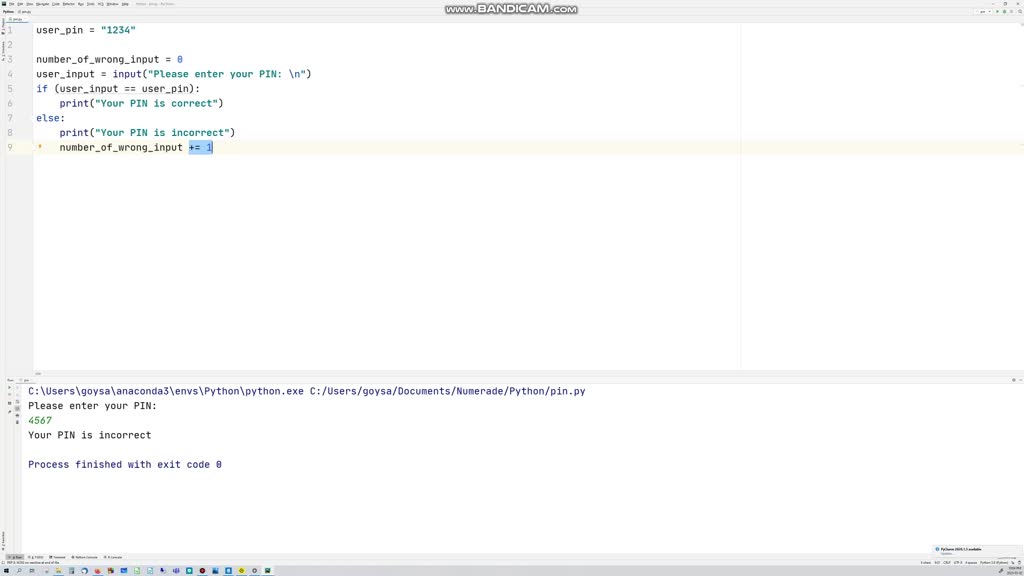This screenshot has height=576, width=1024.
Task: Open the TODO tool window tab
Action: tap(36, 557)
